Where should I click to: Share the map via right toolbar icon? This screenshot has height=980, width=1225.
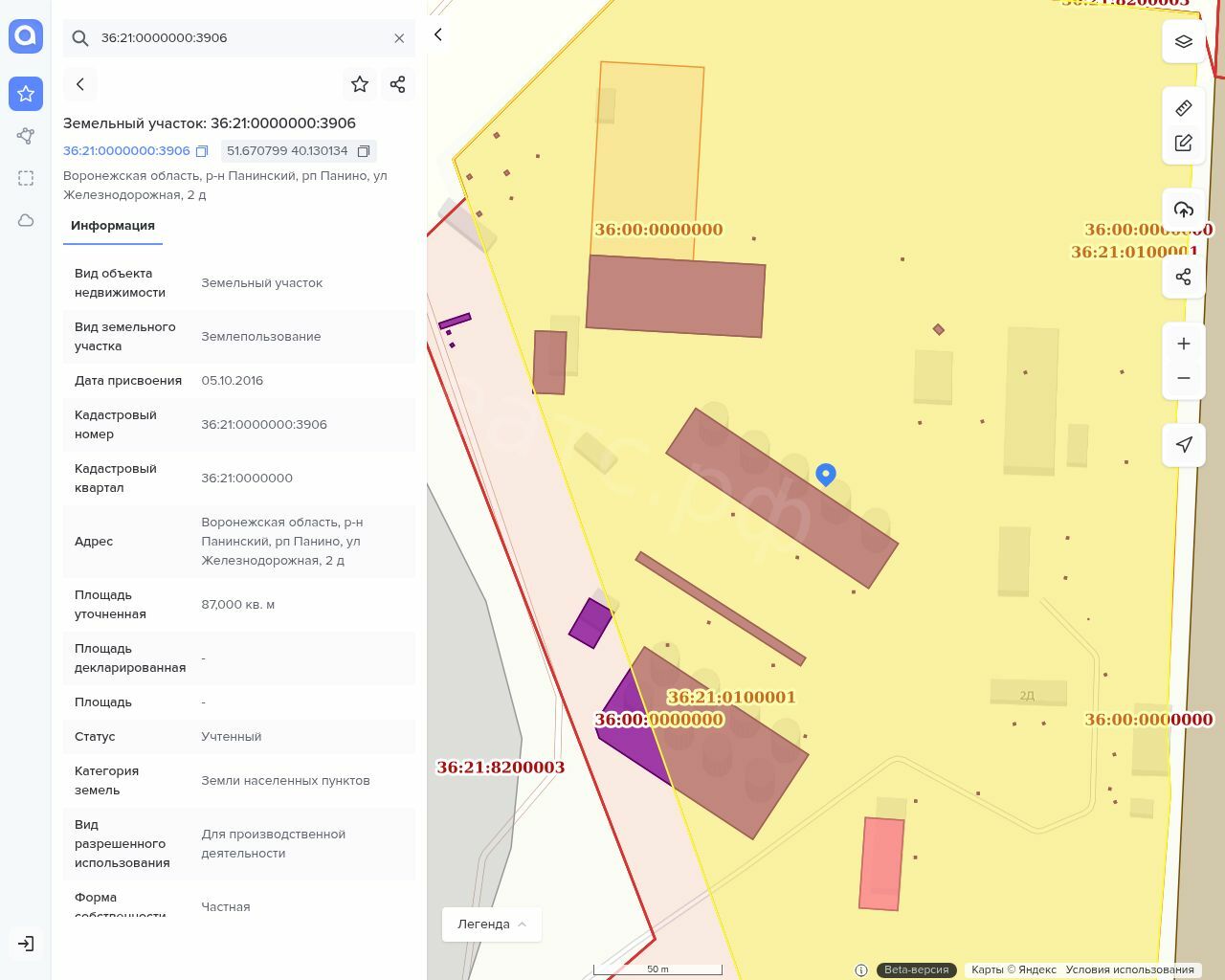(x=1183, y=277)
